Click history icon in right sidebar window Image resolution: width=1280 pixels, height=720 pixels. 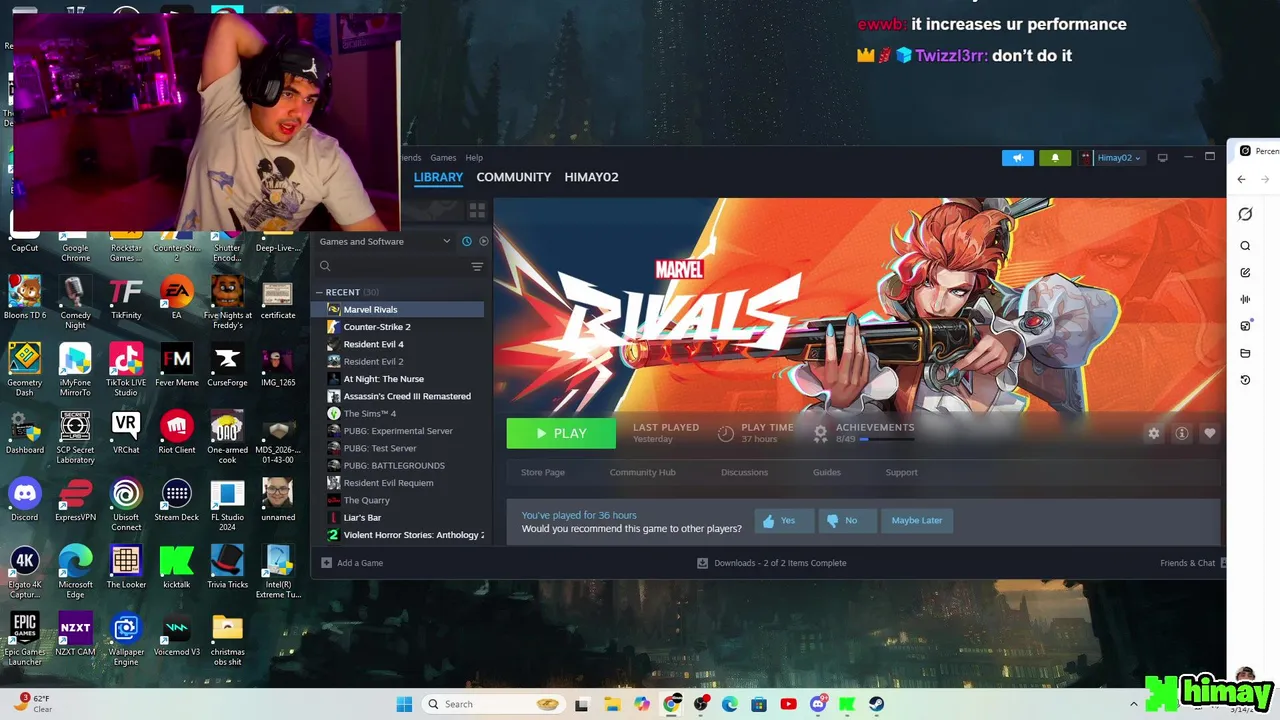pyautogui.click(x=1245, y=380)
